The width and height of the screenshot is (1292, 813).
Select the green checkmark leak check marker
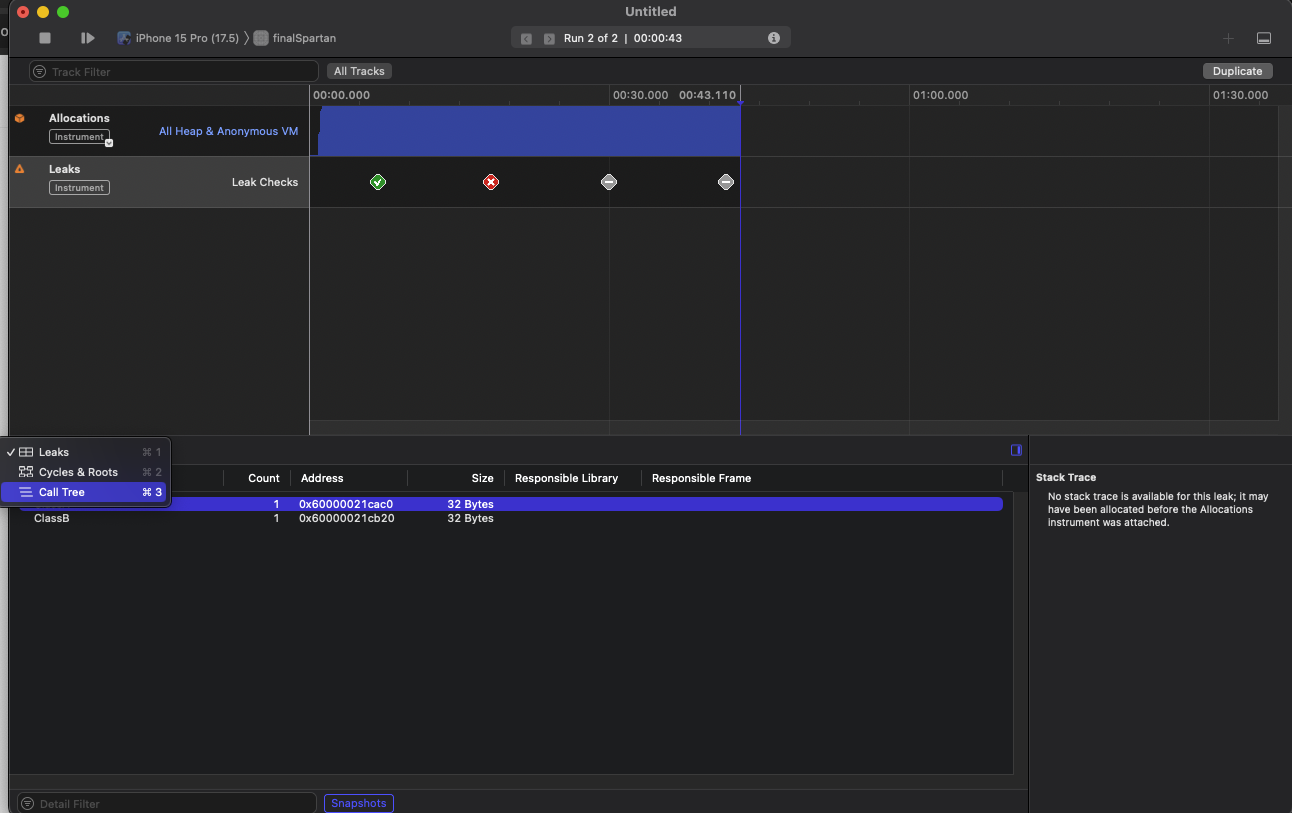[x=378, y=182]
